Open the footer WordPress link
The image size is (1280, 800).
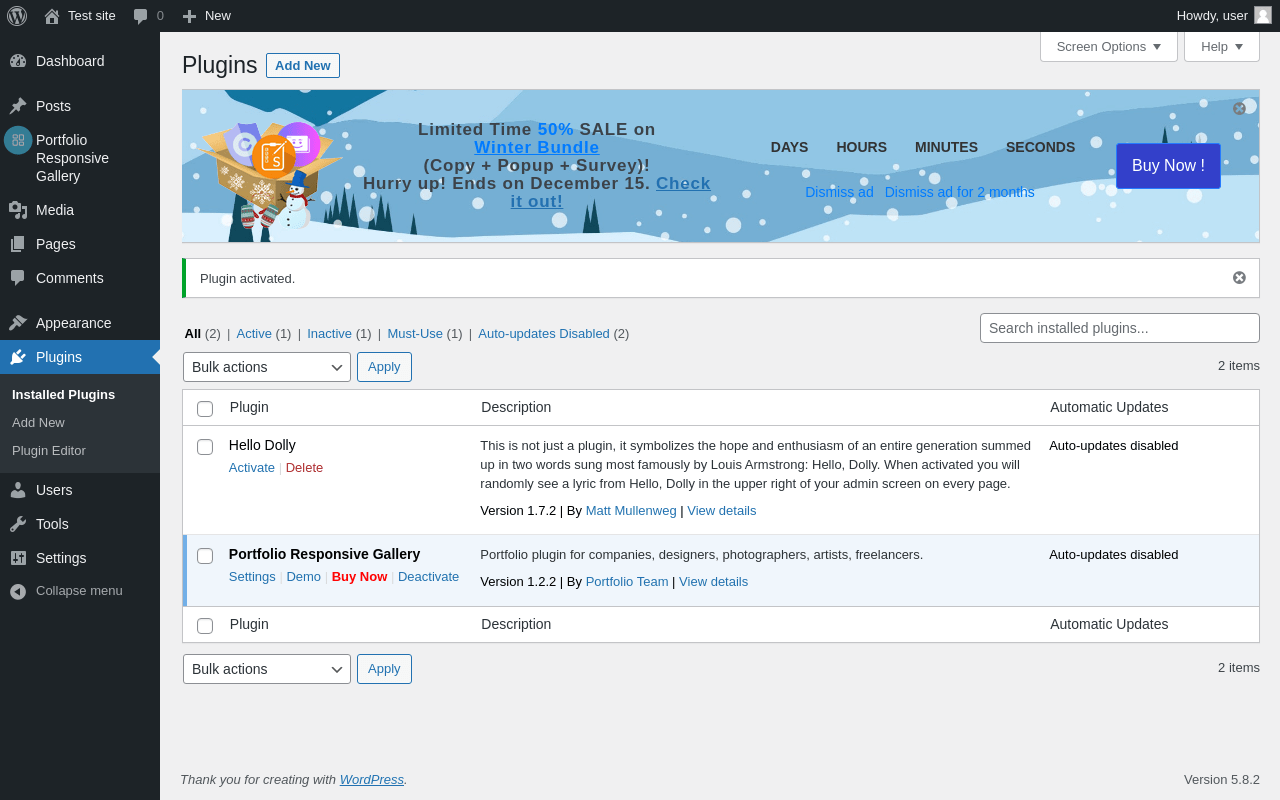pyautogui.click(x=372, y=779)
